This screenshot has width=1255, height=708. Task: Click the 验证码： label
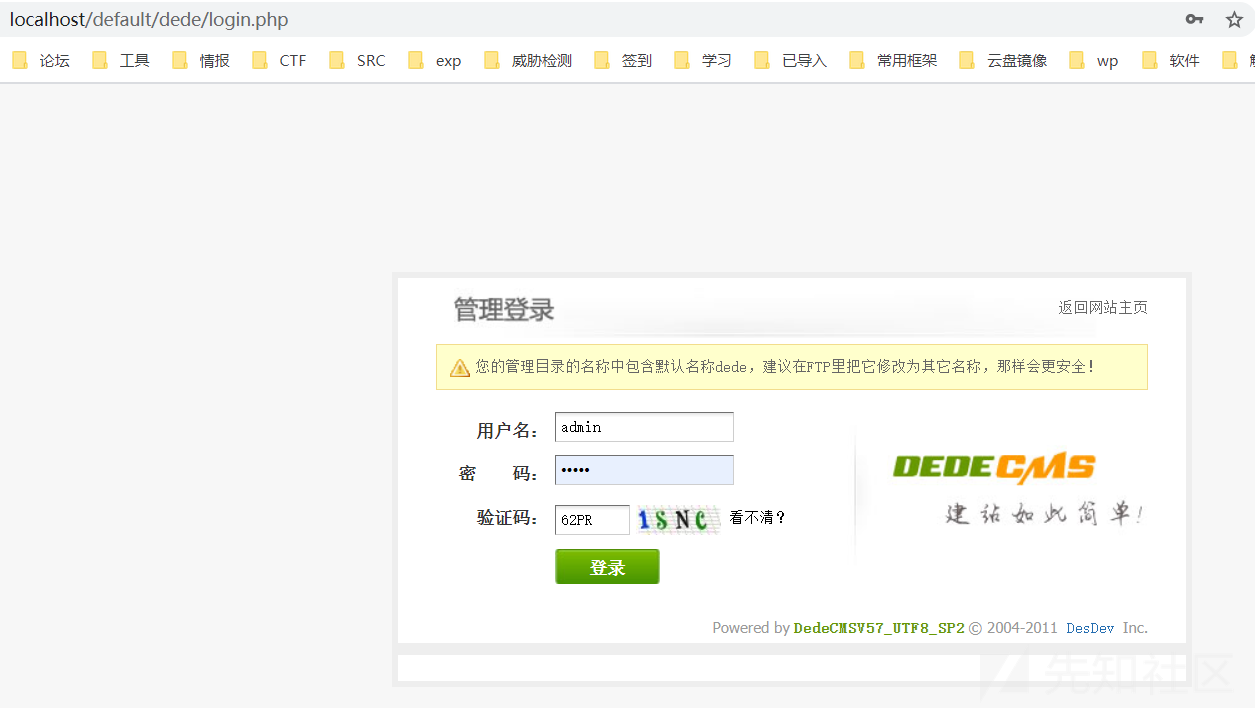tap(508, 518)
